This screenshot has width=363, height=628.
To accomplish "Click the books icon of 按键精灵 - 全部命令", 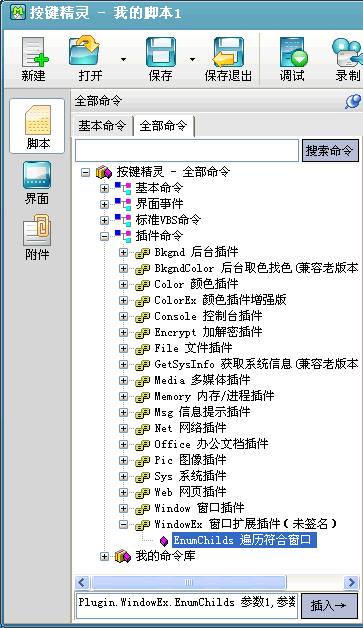I will [x=104, y=172].
